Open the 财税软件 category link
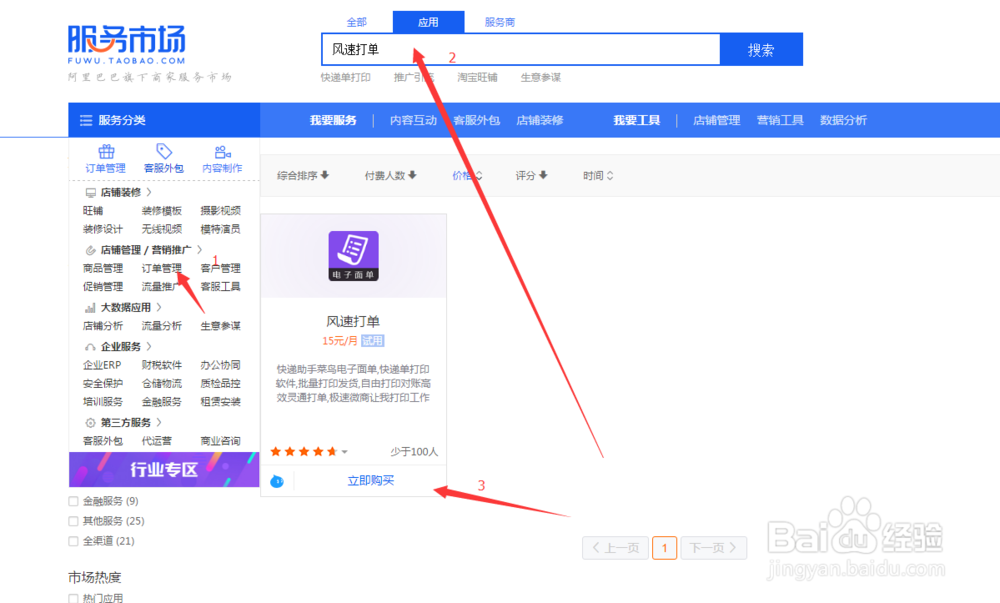 [162, 365]
